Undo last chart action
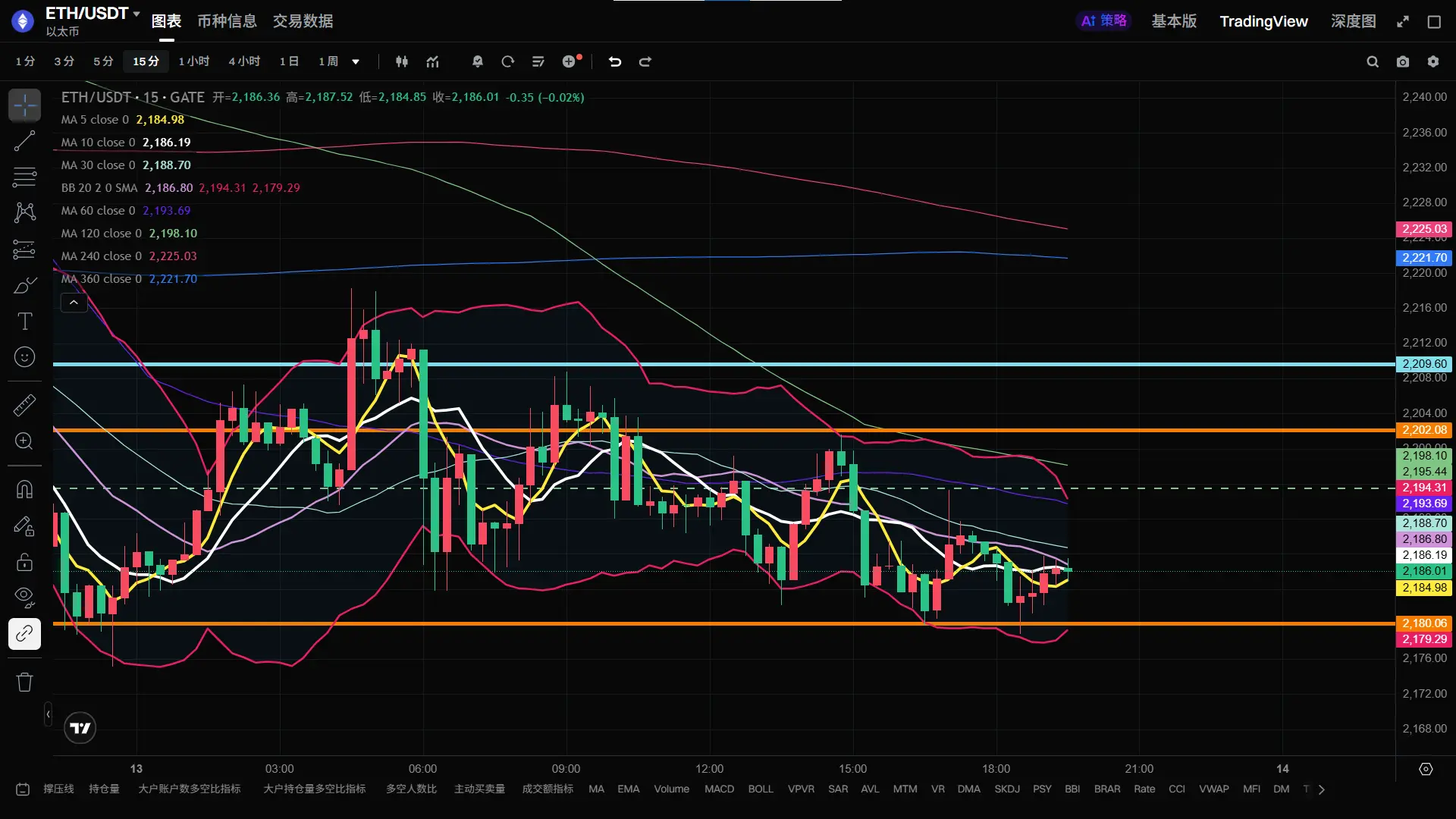Image resolution: width=1456 pixels, height=819 pixels. (x=615, y=61)
